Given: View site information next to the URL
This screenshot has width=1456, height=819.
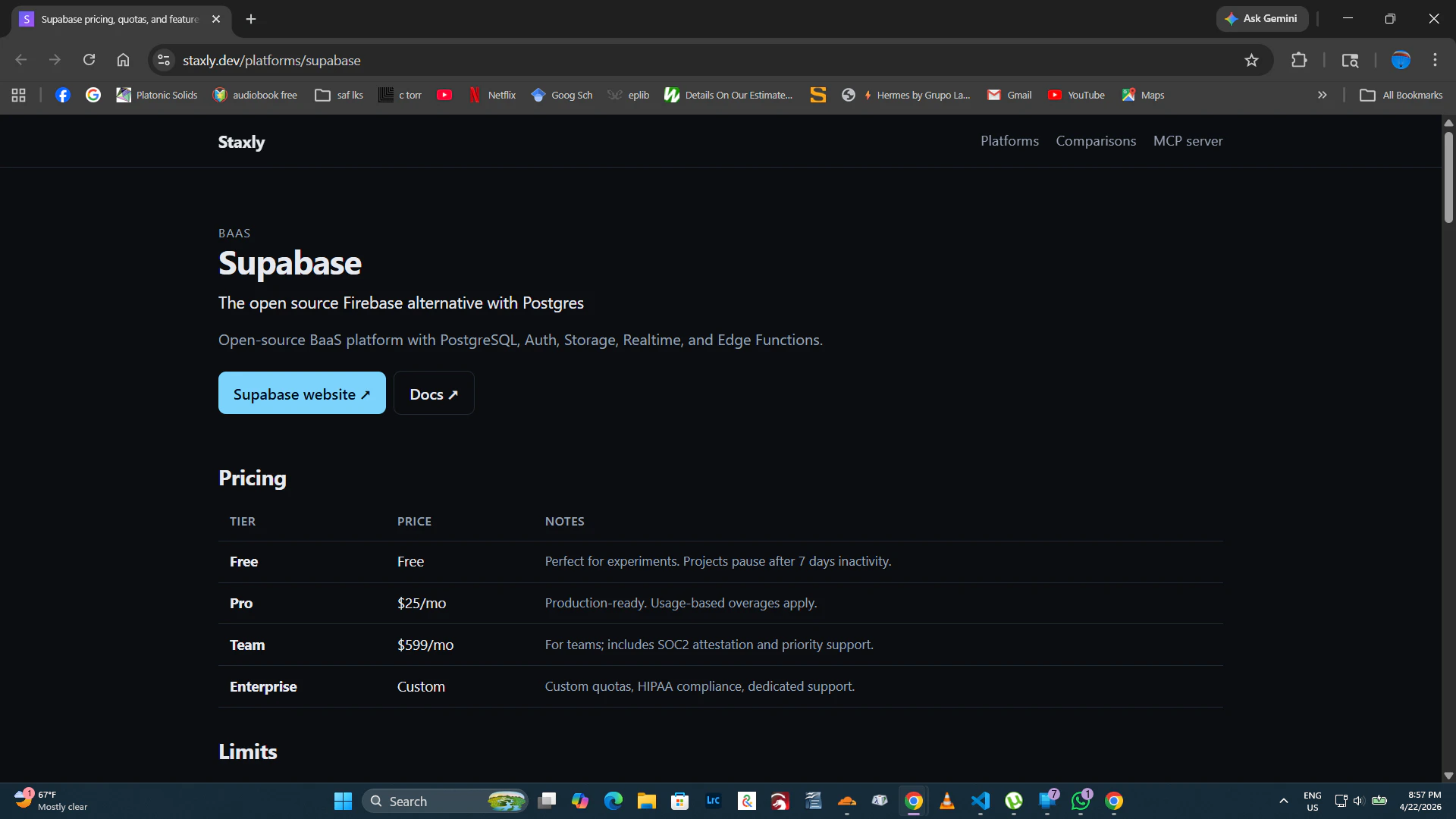Looking at the screenshot, I should point(163,60).
